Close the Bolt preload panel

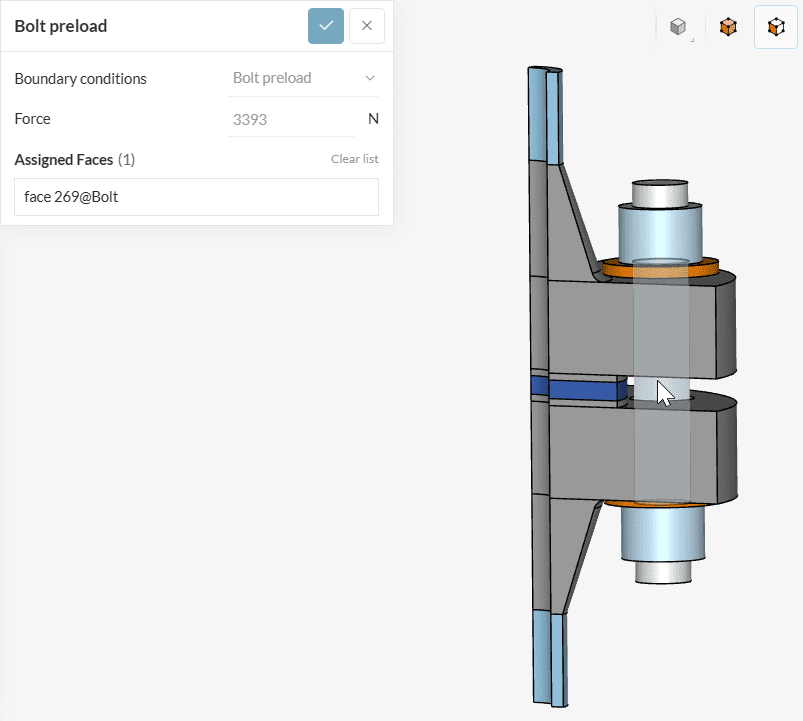pos(367,26)
